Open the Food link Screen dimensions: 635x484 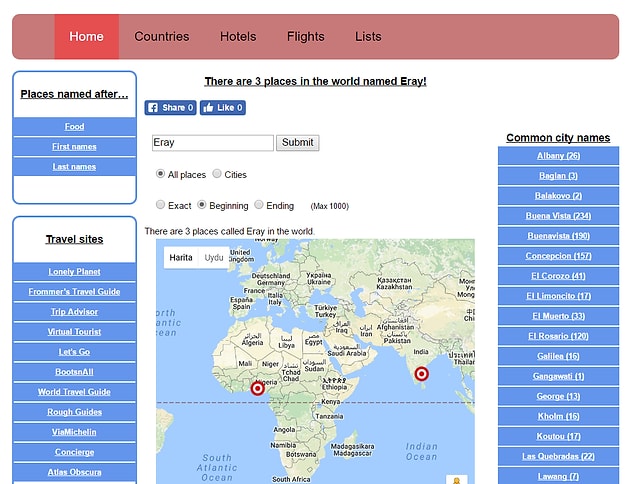75,127
